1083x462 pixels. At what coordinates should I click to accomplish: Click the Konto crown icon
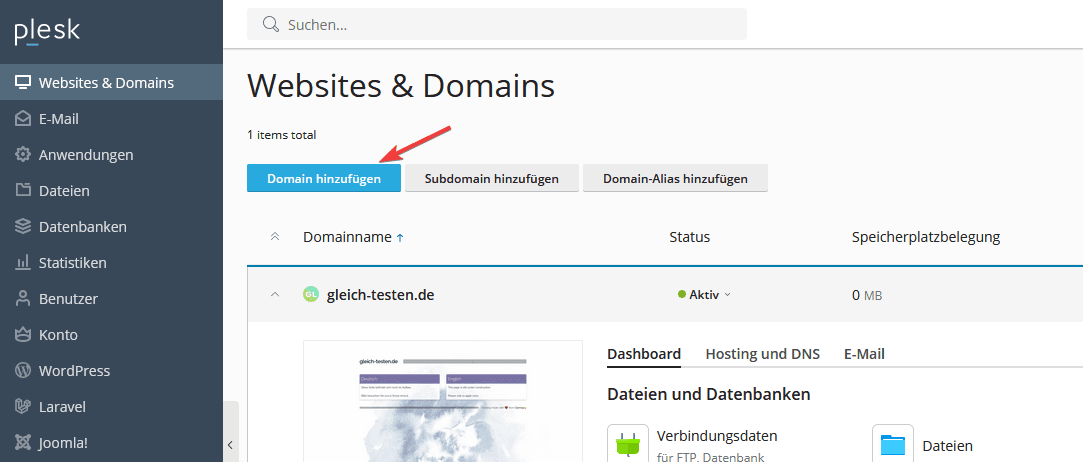pos(23,334)
